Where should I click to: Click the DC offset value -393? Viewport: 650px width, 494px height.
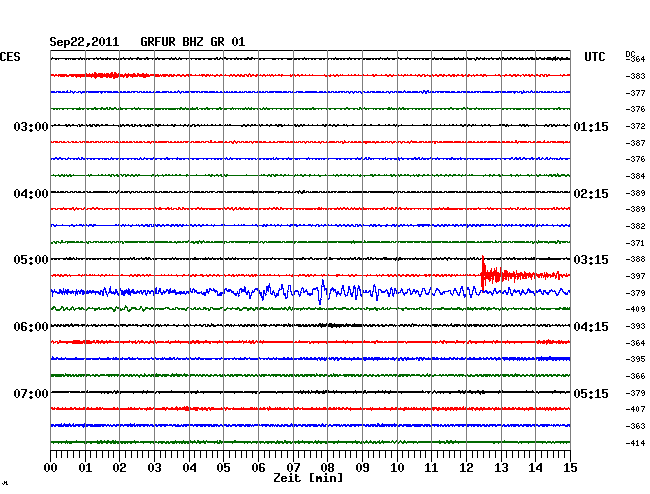(635, 327)
